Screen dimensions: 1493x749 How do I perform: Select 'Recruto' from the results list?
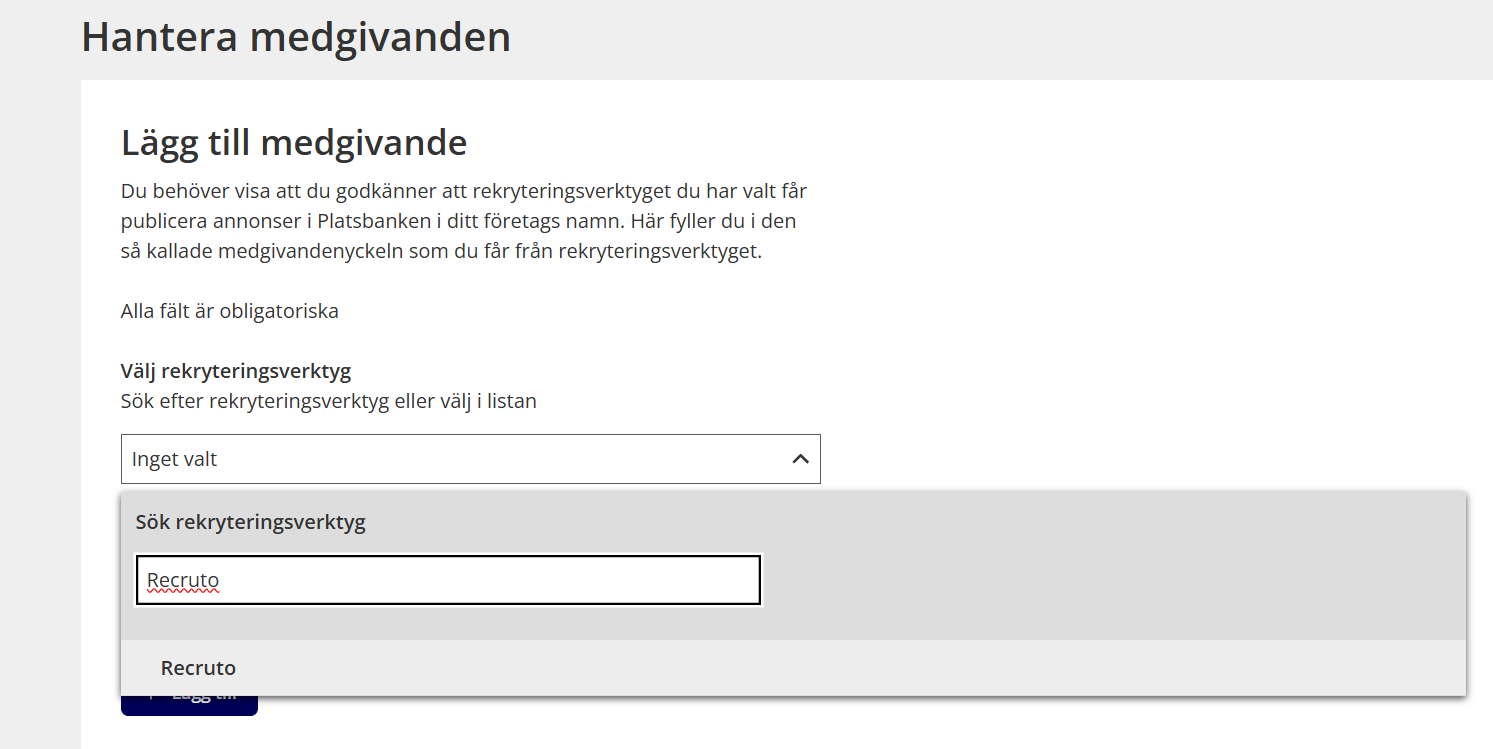pos(199,668)
